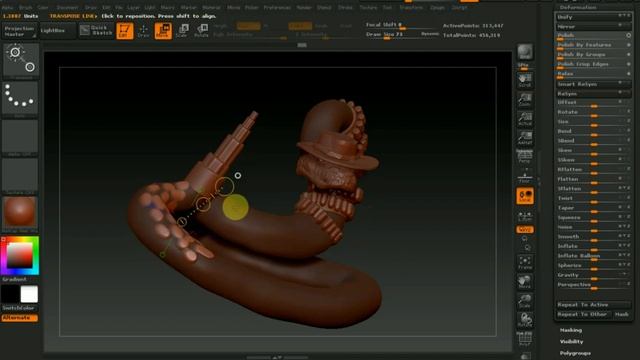Select the Move transpose button in top shelf
This screenshot has width=640, height=360.
[163, 31]
